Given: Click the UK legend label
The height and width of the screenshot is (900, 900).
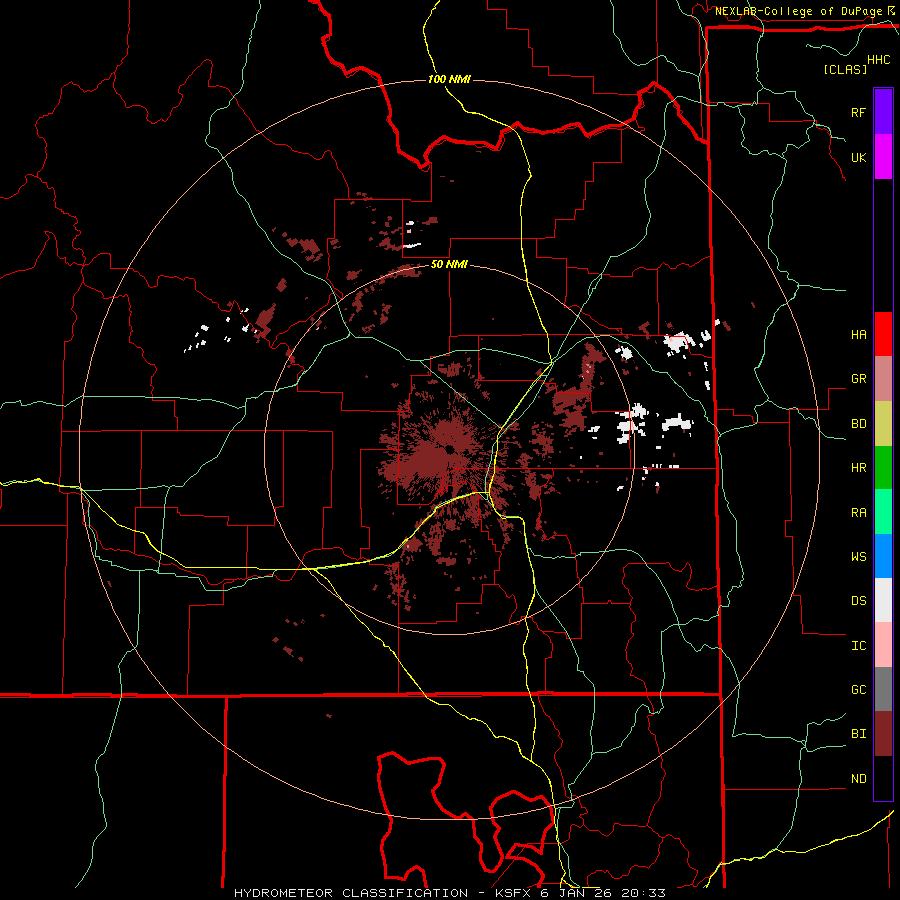Looking at the screenshot, I should tap(858, 157).
